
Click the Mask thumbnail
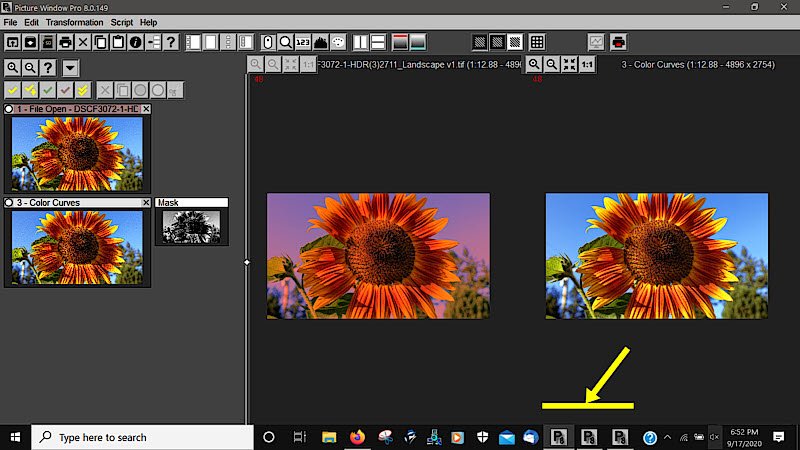[x=191, y=227]
